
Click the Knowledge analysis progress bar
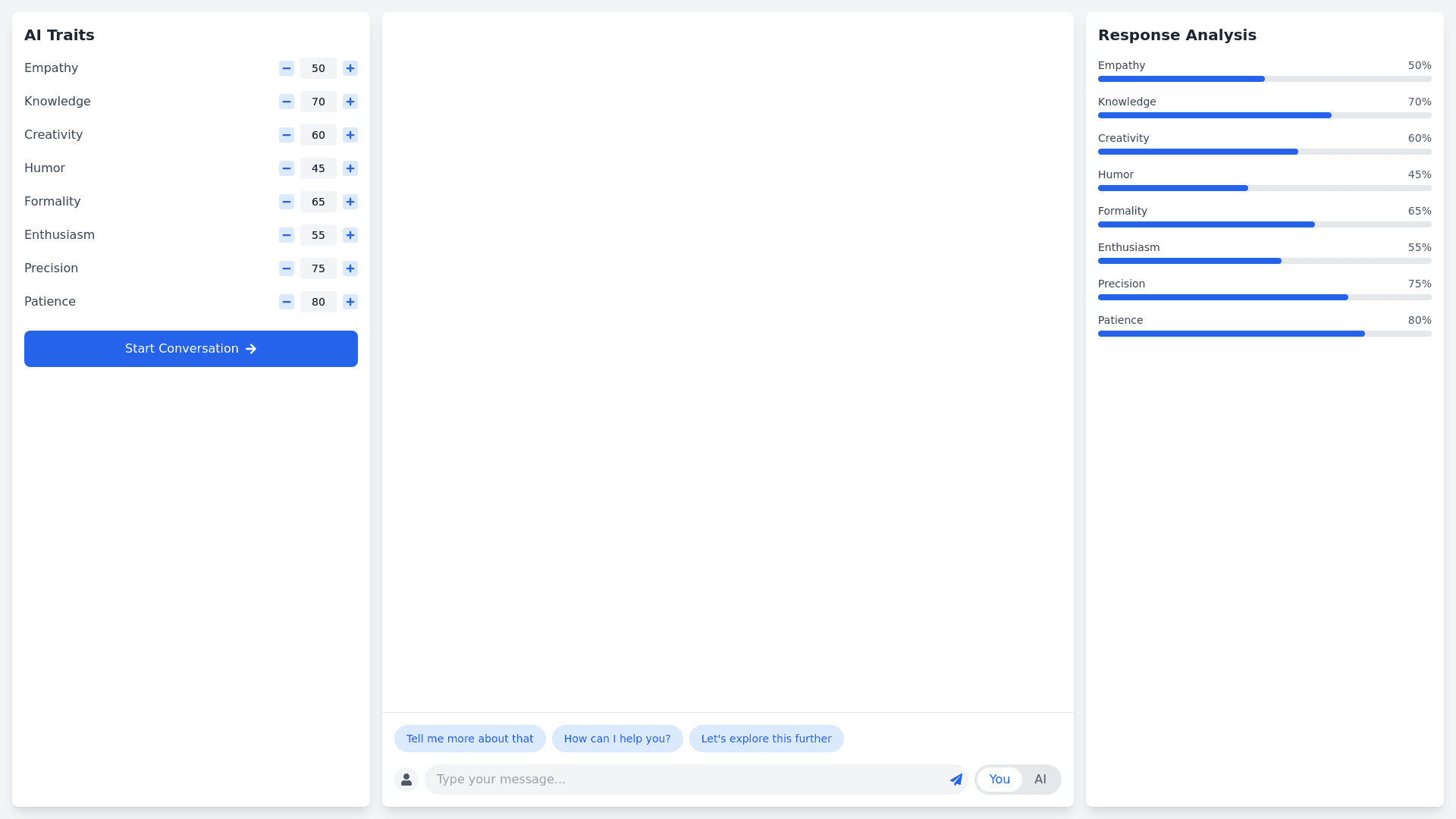(x=1264, y=115)
